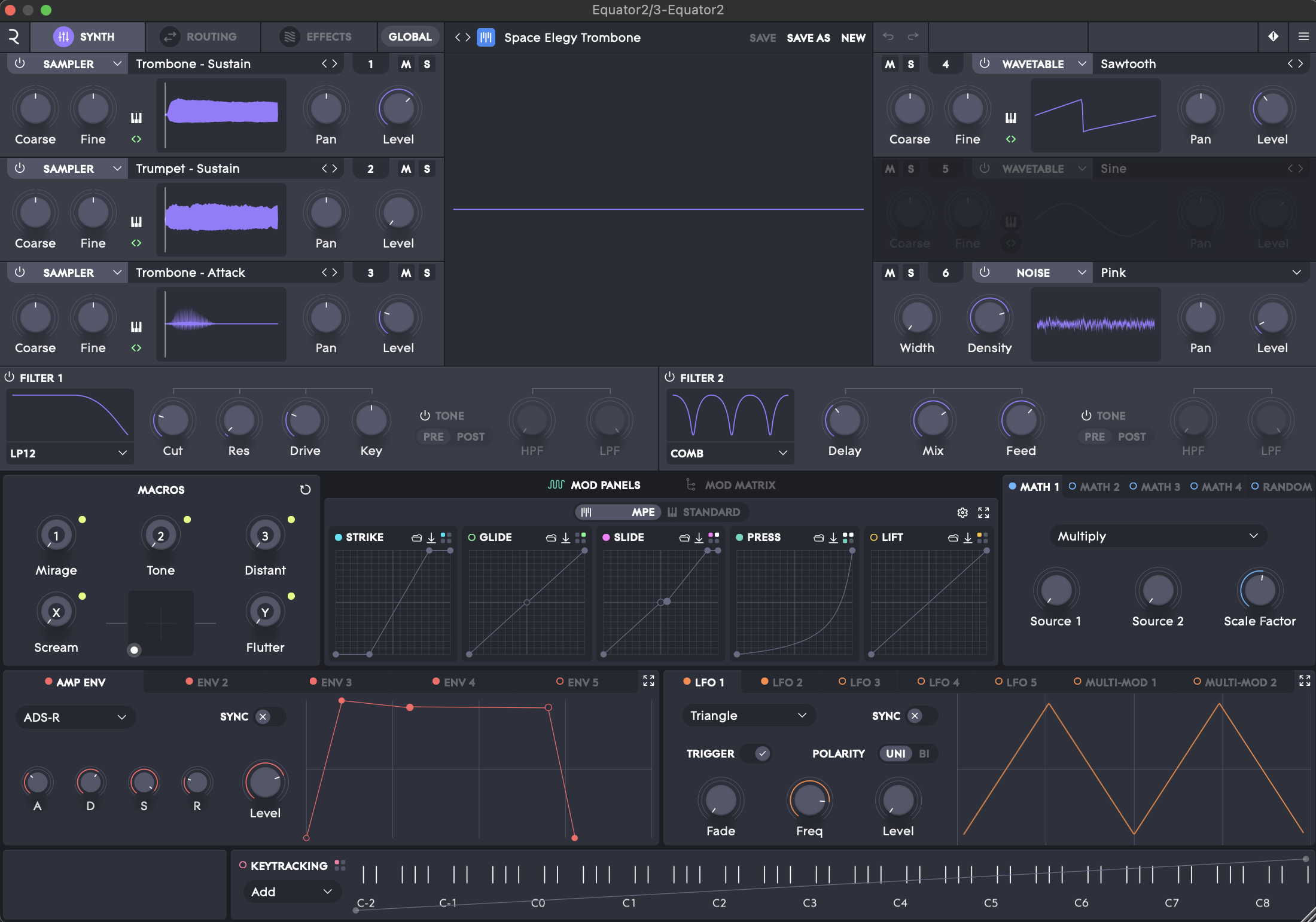Set Filter 1 tone to POST
This screenshot has height=922, width=1316.
tap(471, 437)
